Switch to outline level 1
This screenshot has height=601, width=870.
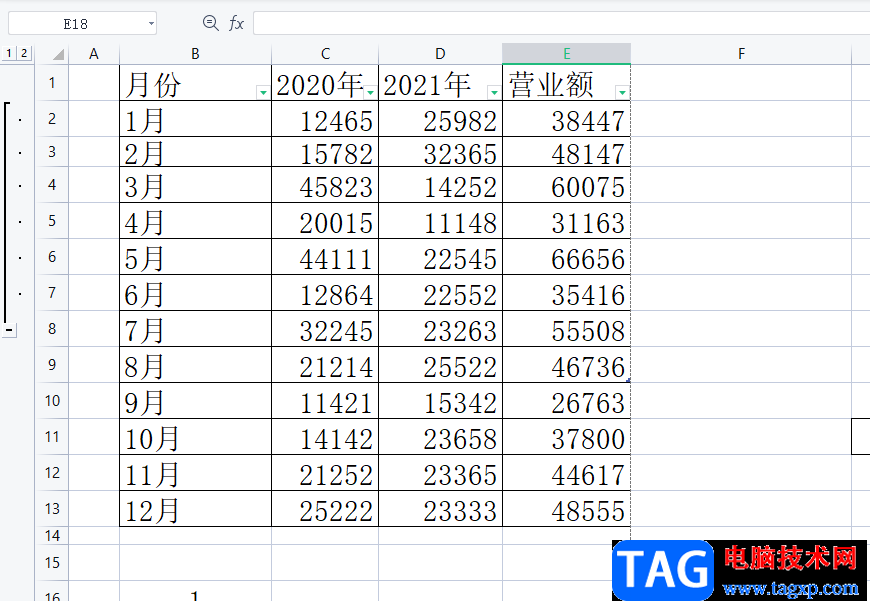pos(9,53)
